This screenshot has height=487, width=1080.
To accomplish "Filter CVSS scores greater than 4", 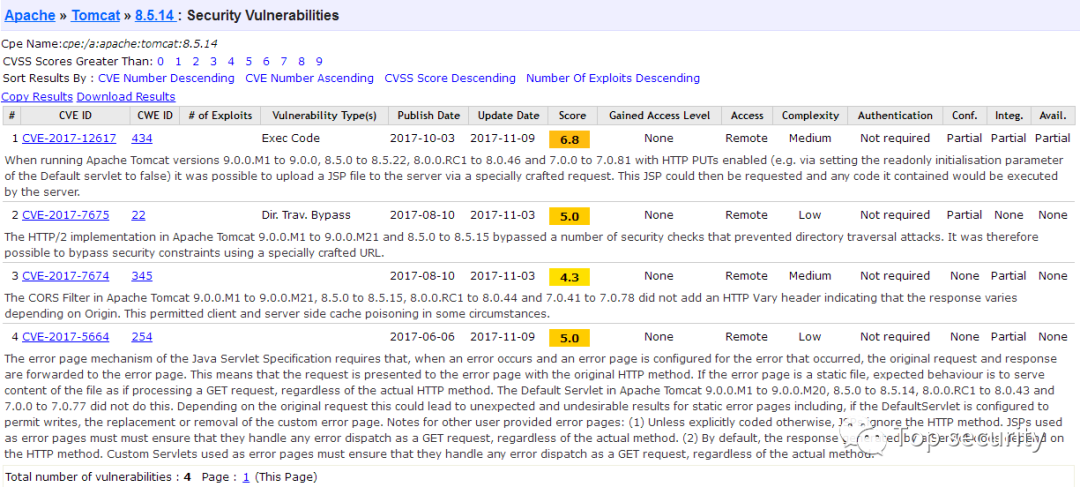I will coord(231,61).
